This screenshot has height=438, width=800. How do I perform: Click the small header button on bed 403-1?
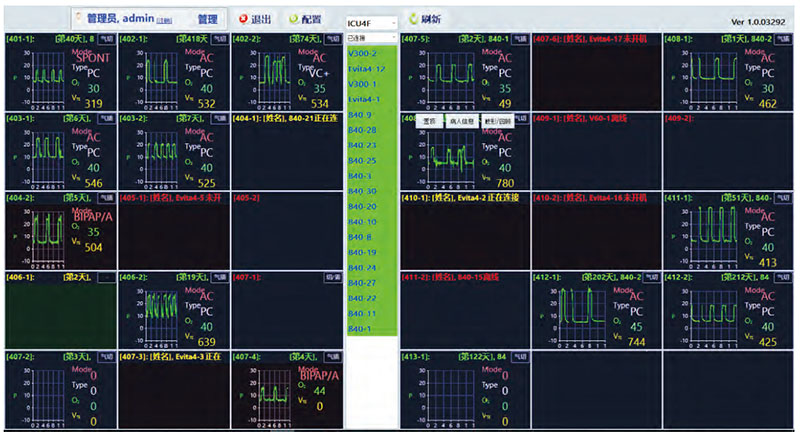(106, 118)
